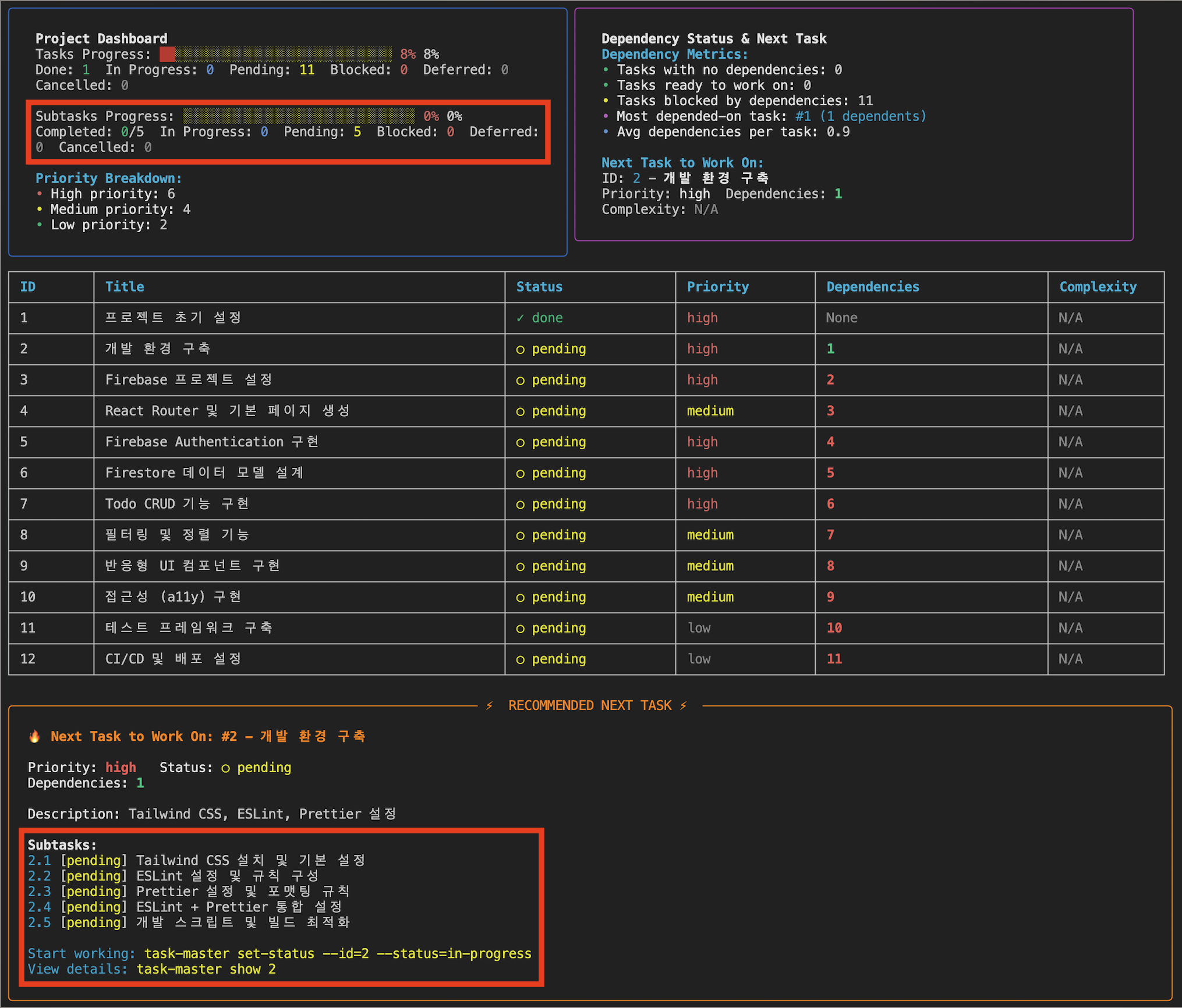Click the pending status circle in recommended task

pos(225,768)
